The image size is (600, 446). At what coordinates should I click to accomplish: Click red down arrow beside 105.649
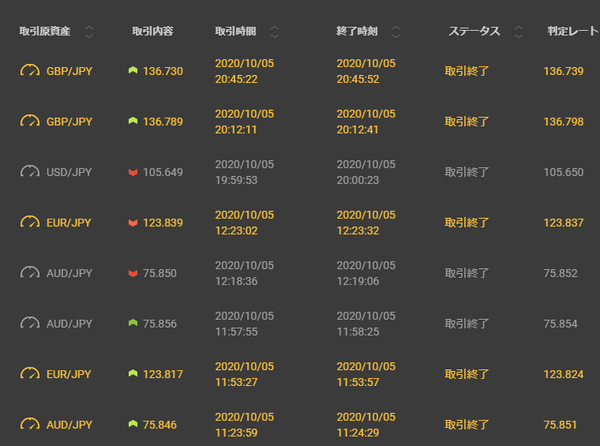click(133, 173)
